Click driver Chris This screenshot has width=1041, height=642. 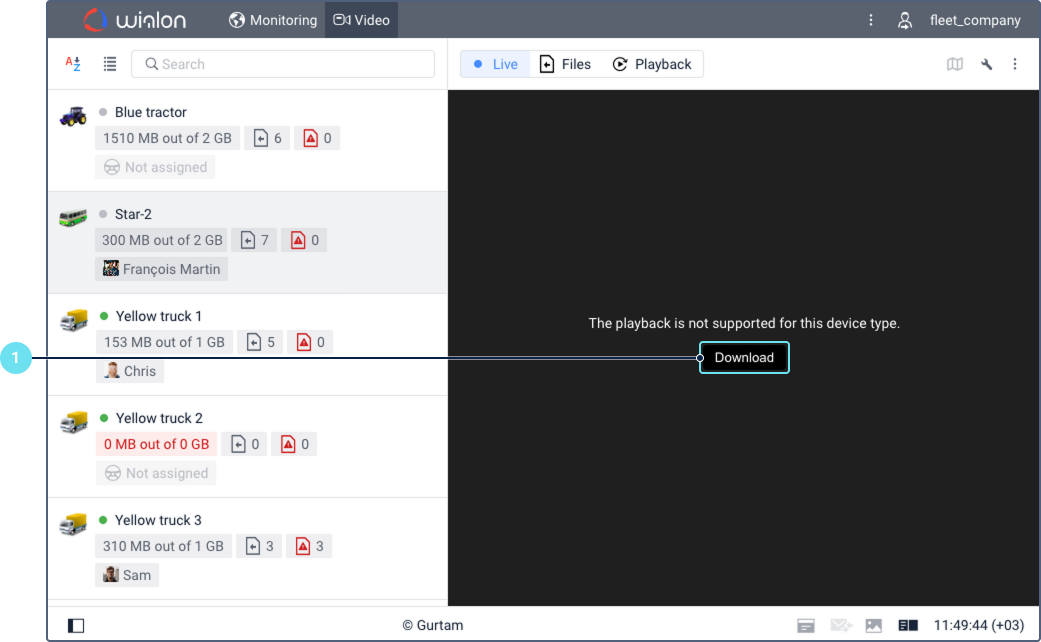click(130, 371)
